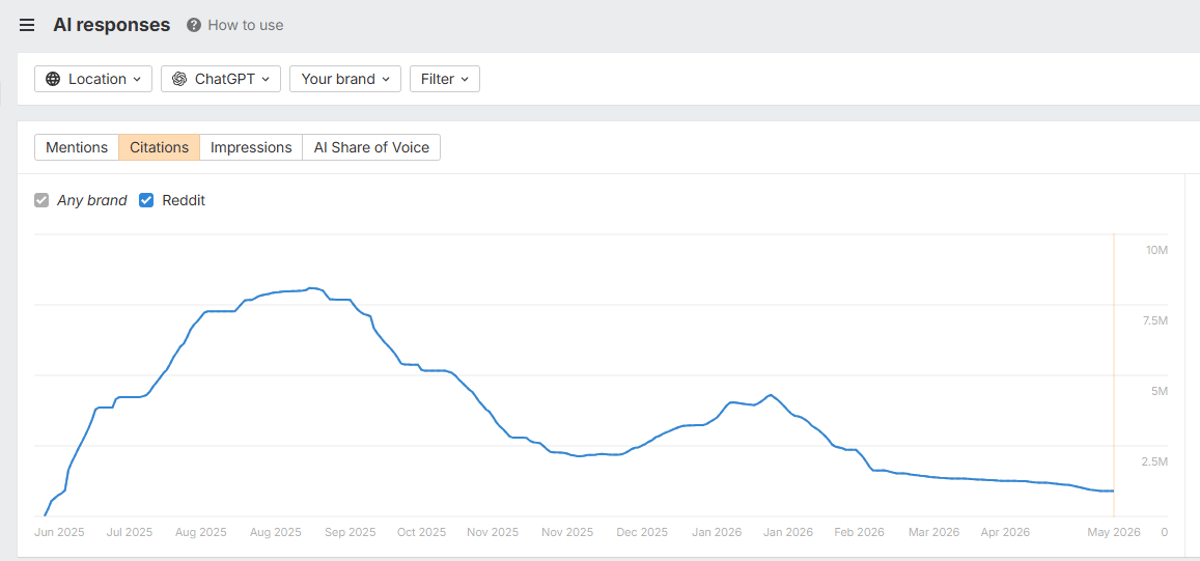The image size is (1200, 561).
Task: Expand the Location dropdown arrow
Action: click(x=137, y=79)
